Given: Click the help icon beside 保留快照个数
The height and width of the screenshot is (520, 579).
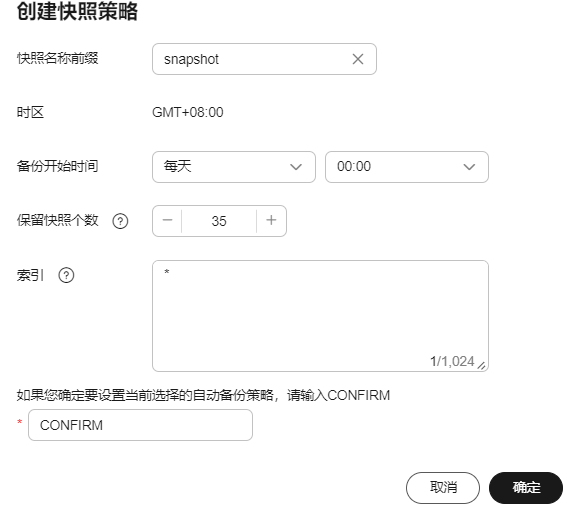Looking at the screenshot, I should coord(120,221).
